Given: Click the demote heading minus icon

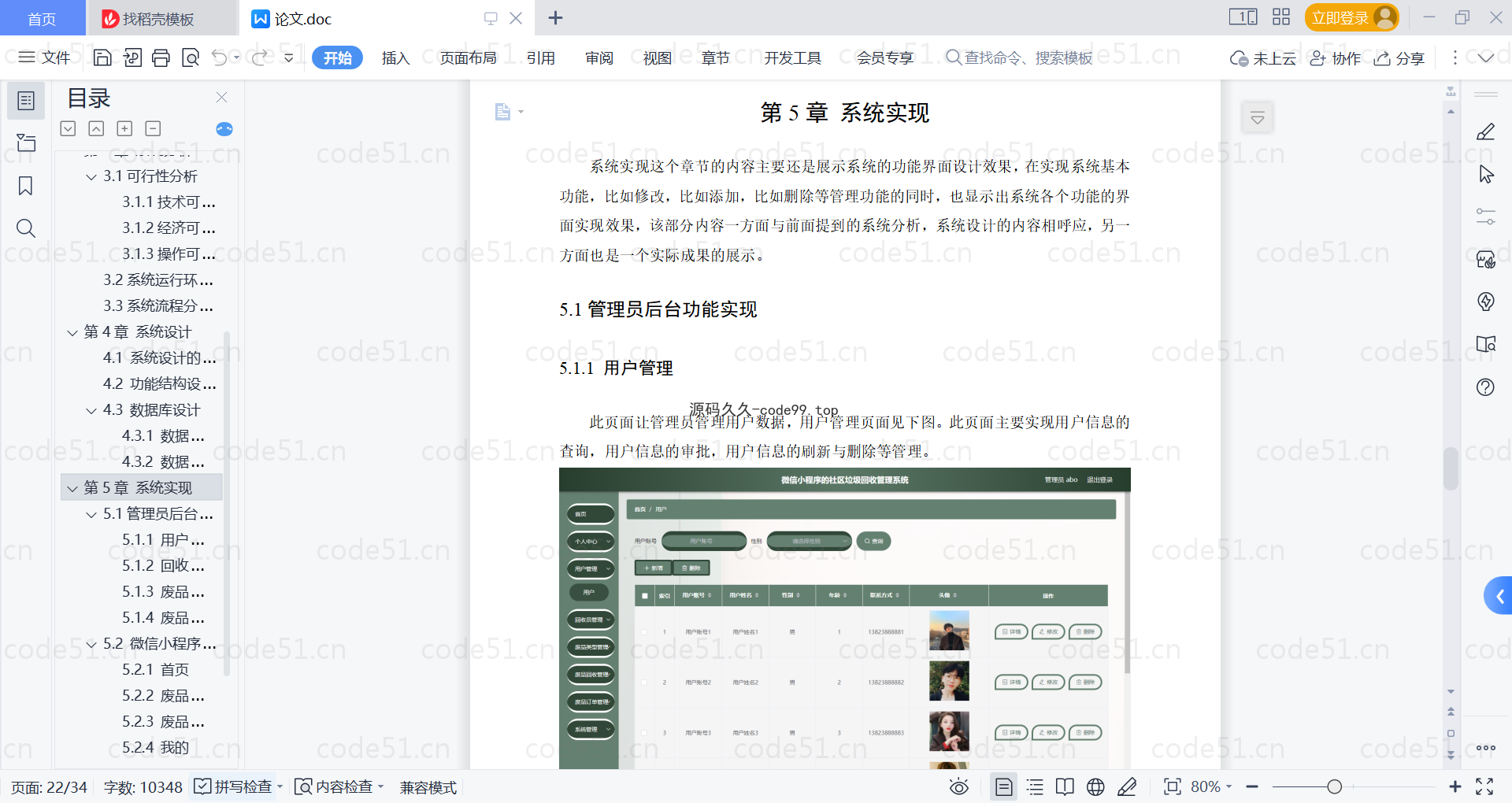Looking at the screenshot, I should 153,128.
